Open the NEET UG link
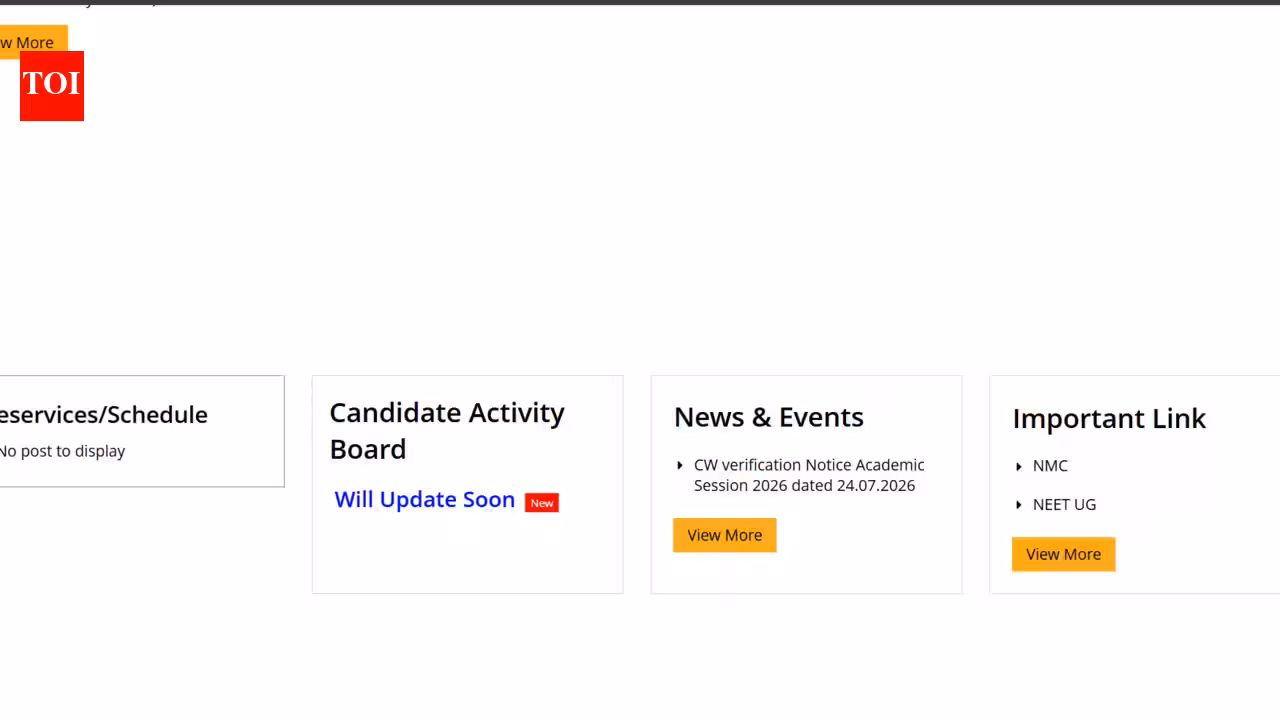Viewport: 1280px width, 720px height. point(1064,505)
